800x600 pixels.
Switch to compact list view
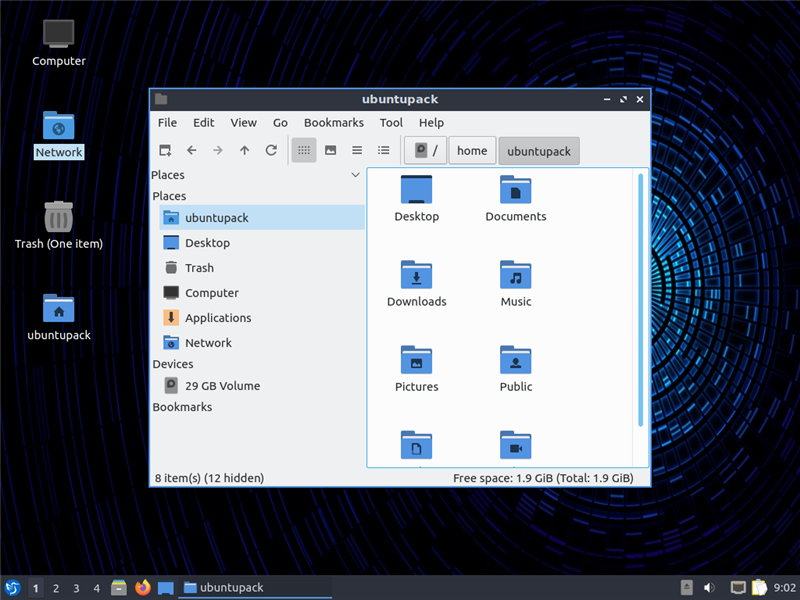pos(357,151)
